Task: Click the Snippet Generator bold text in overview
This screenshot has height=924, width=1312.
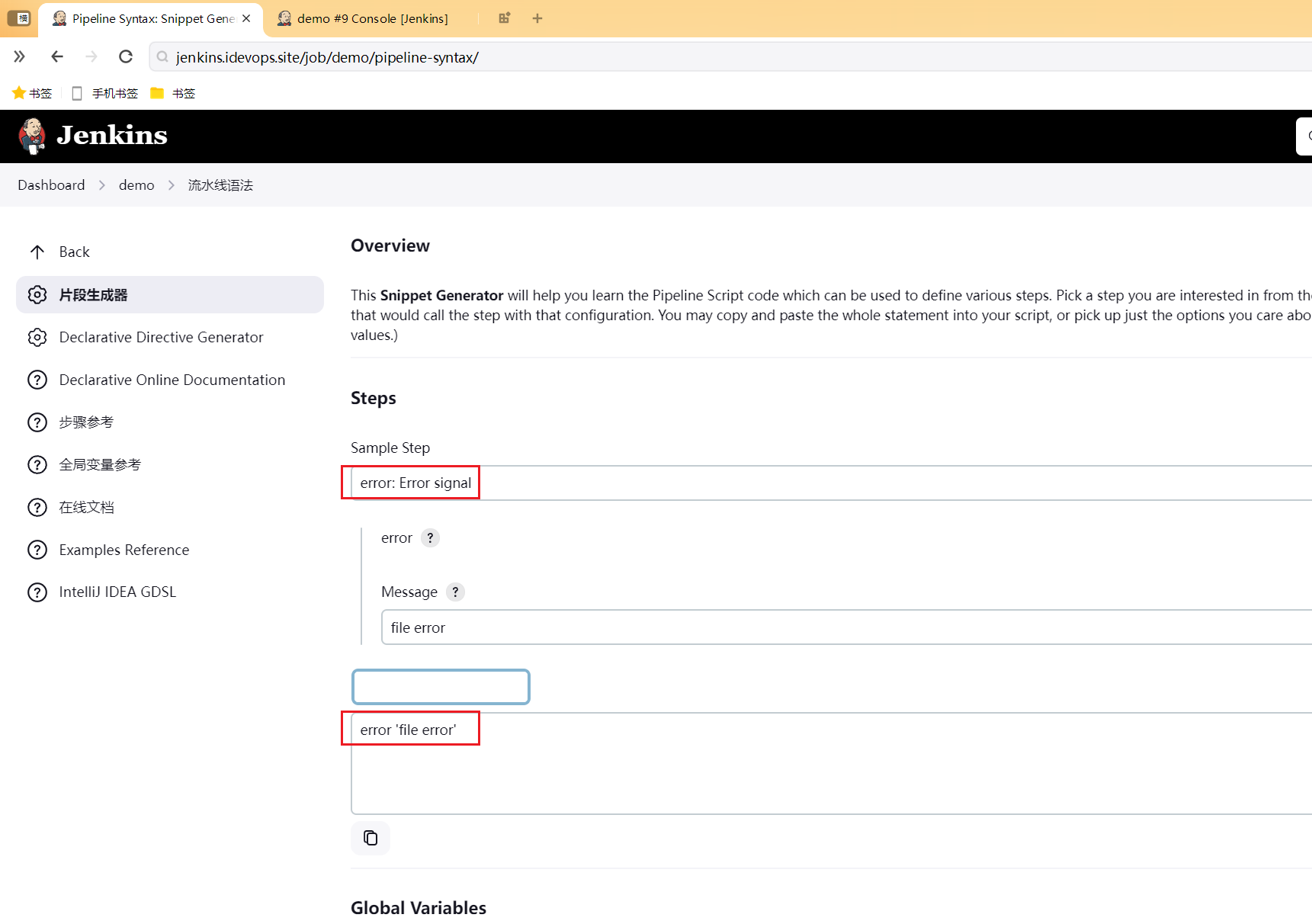Action: point(441,296)
